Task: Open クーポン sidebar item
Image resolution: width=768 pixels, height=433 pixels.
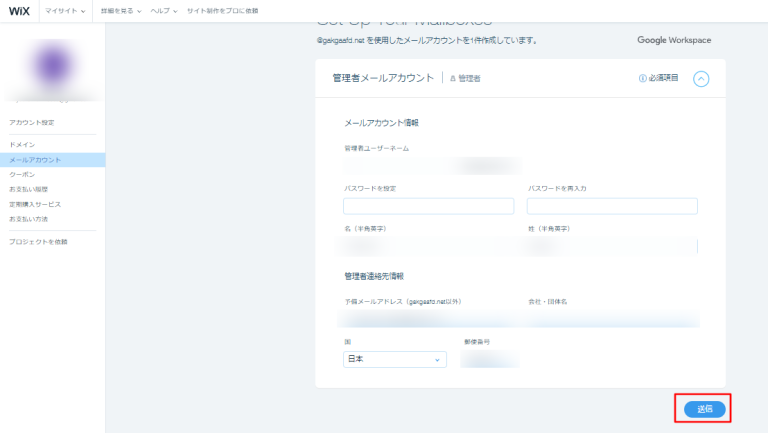Action: 22,174
